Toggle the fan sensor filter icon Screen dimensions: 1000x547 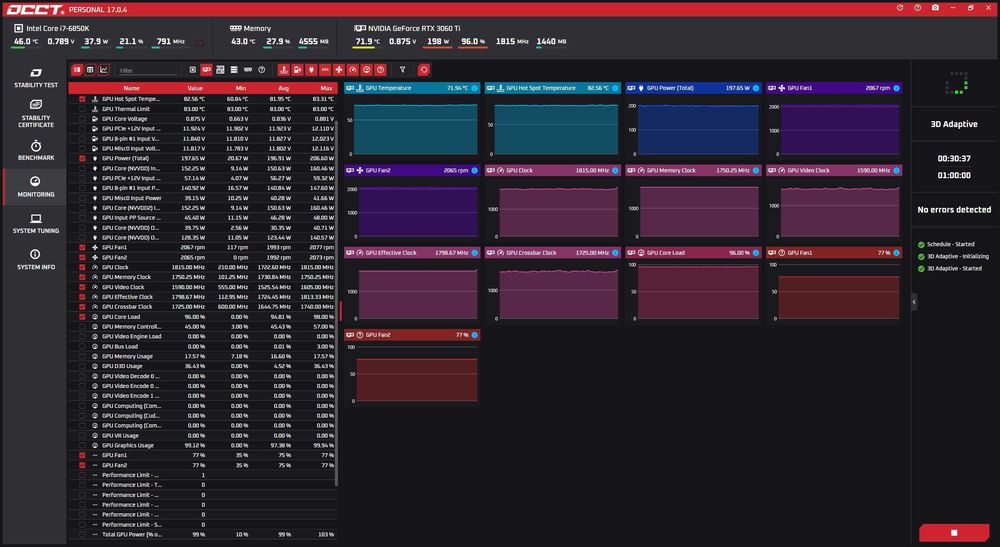click(339, 70)
